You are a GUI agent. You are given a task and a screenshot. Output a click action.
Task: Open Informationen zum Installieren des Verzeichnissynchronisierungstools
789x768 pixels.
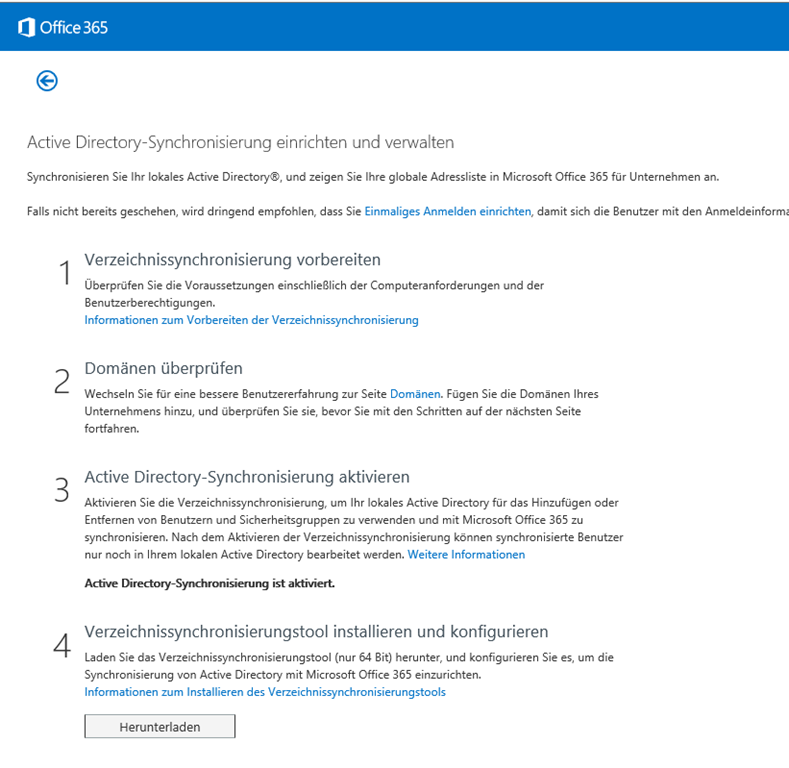(265, 692)
